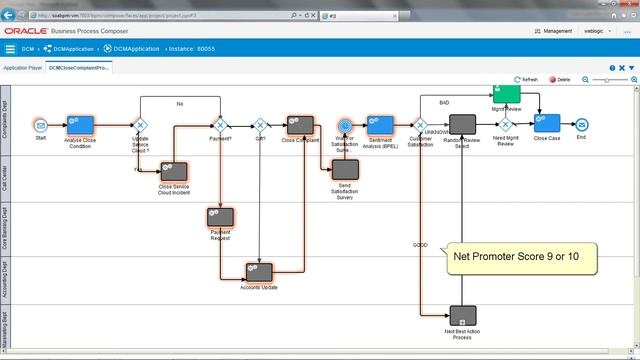
Task: Click the 'Instance: 80055' breadcrumb text
Action: pos(191,49)
